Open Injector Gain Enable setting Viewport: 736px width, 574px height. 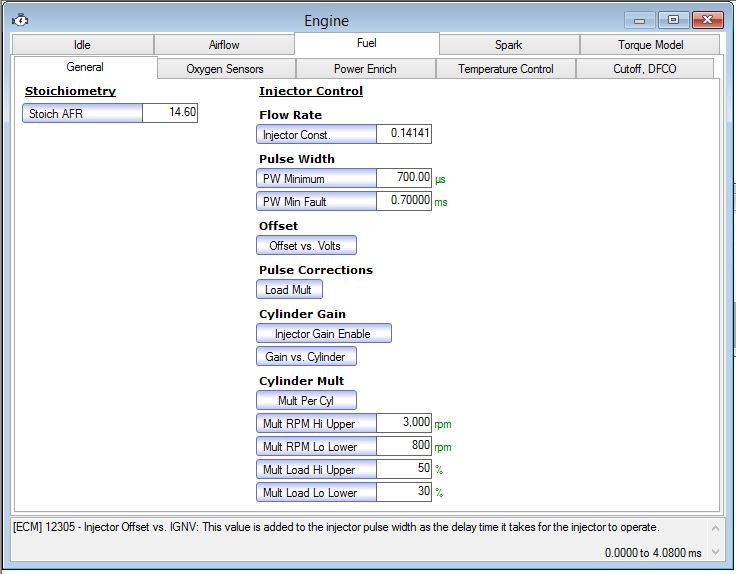click(x=323, y=333)
